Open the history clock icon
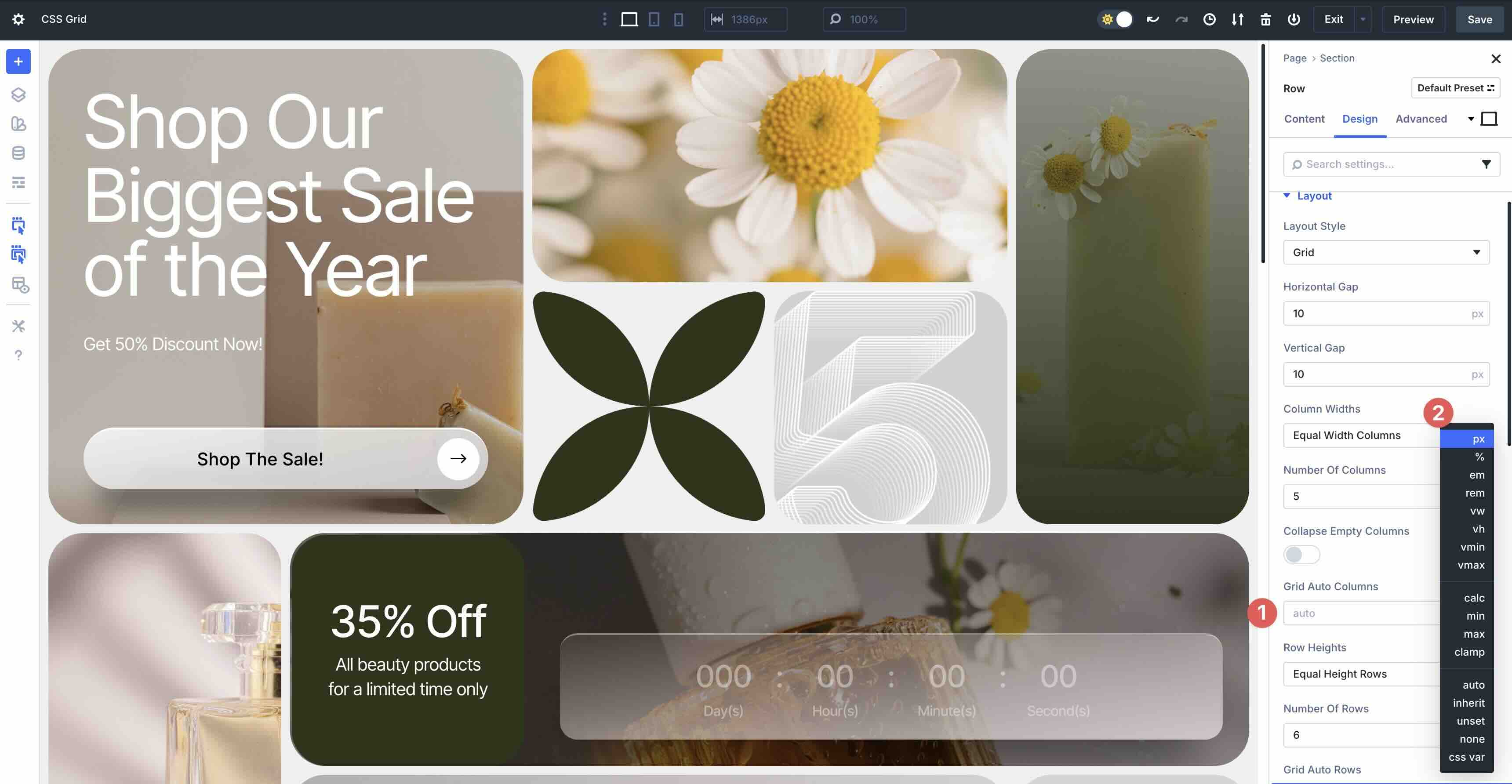The image size is (1512, 784). (1209, 19)
